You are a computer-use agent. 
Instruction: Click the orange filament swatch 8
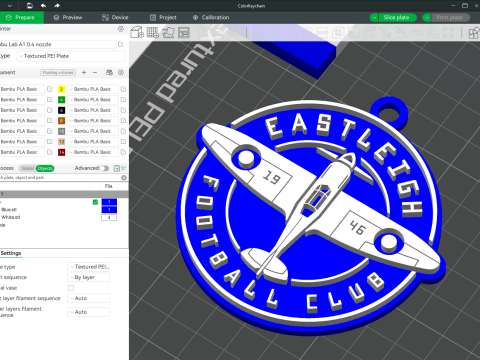(61, 121)
